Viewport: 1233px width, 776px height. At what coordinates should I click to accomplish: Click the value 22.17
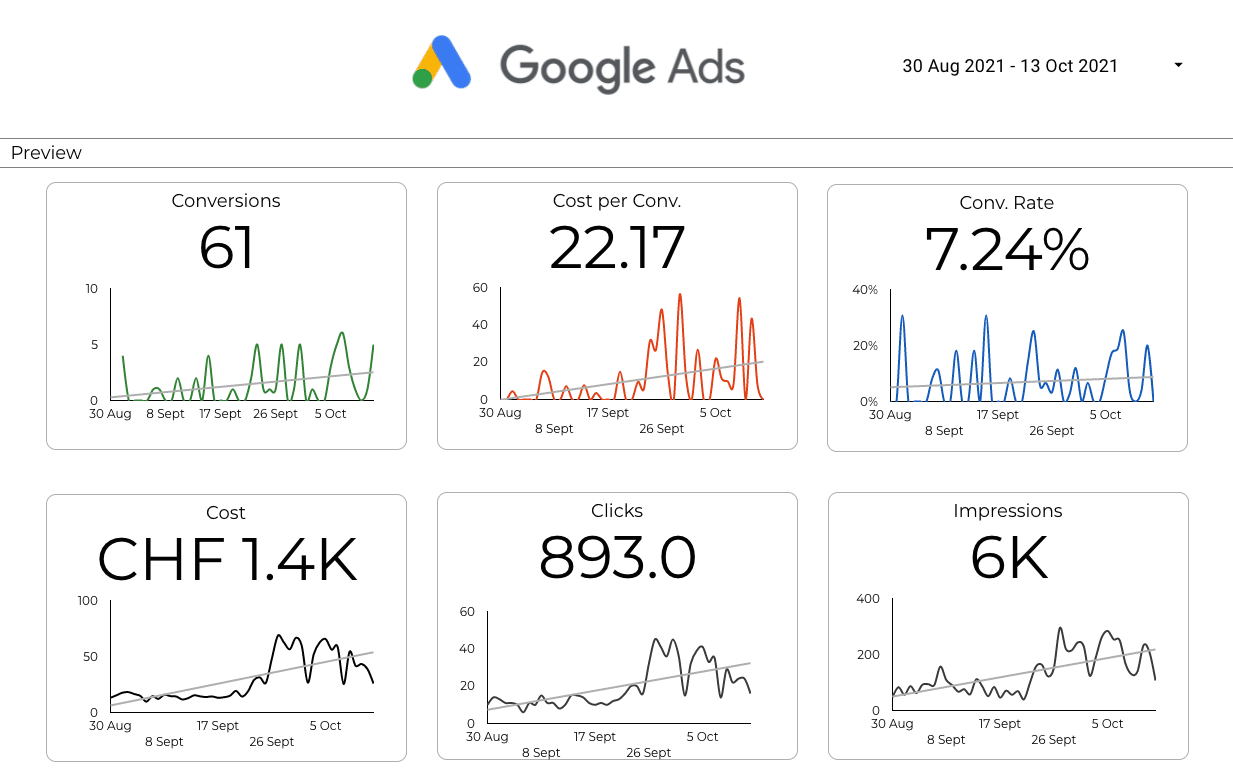(x=617, y=247)
